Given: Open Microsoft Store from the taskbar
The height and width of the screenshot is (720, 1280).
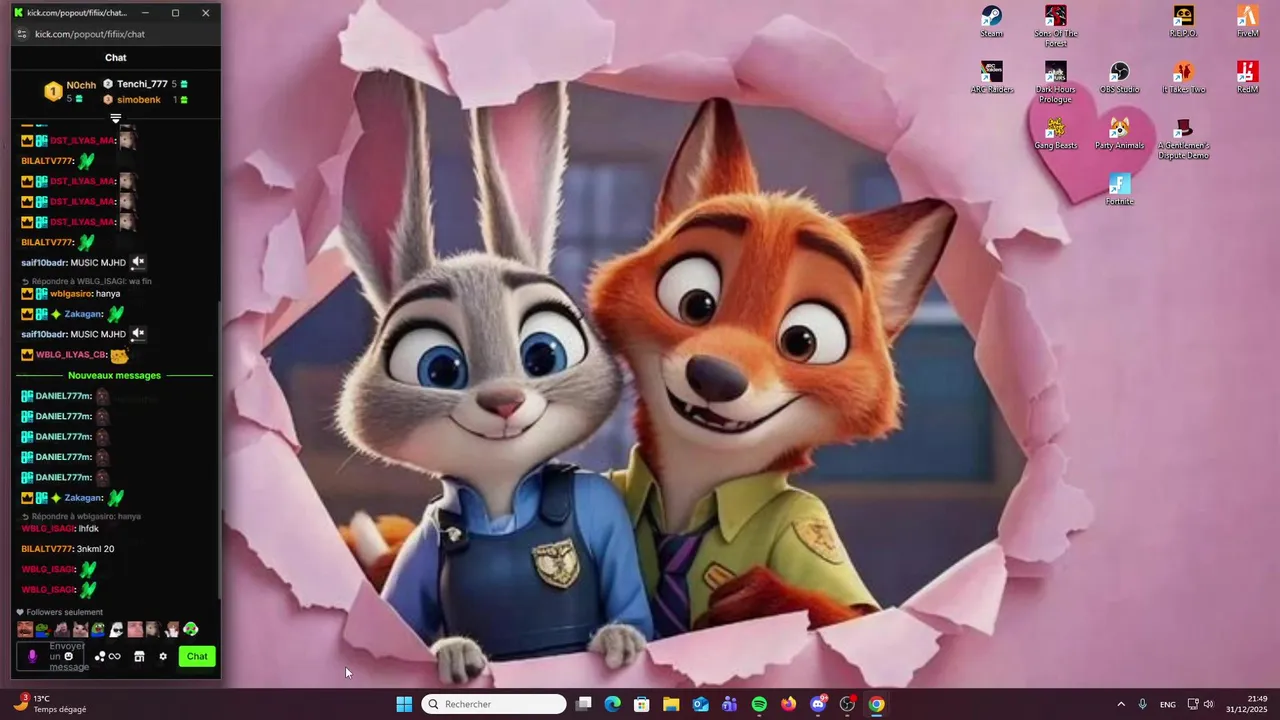Looking at the screenshot, I should [x=642, y=704].
